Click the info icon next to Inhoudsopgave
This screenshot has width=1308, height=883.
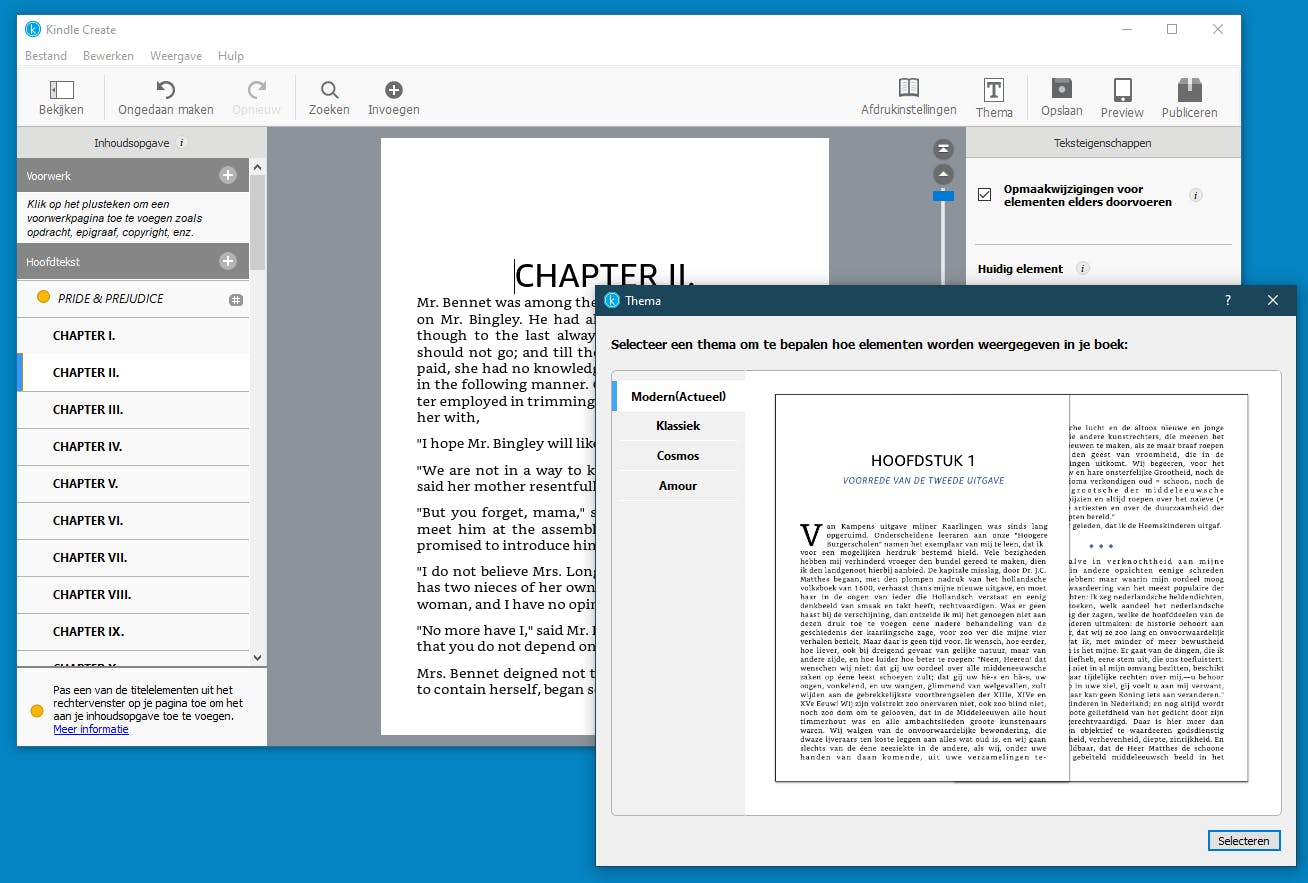(182, 142)
